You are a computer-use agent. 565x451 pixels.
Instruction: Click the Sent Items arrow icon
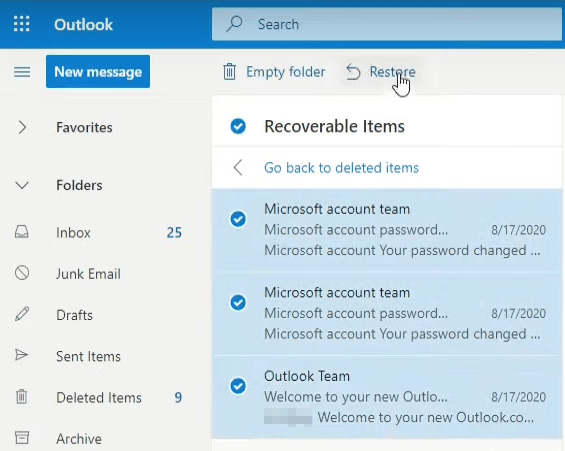(x=22, y=355)
